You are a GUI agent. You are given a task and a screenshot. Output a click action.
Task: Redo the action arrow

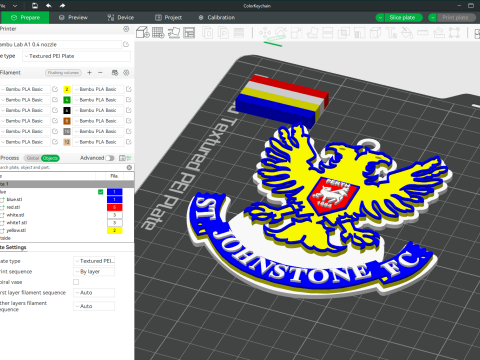coord(62,5)
